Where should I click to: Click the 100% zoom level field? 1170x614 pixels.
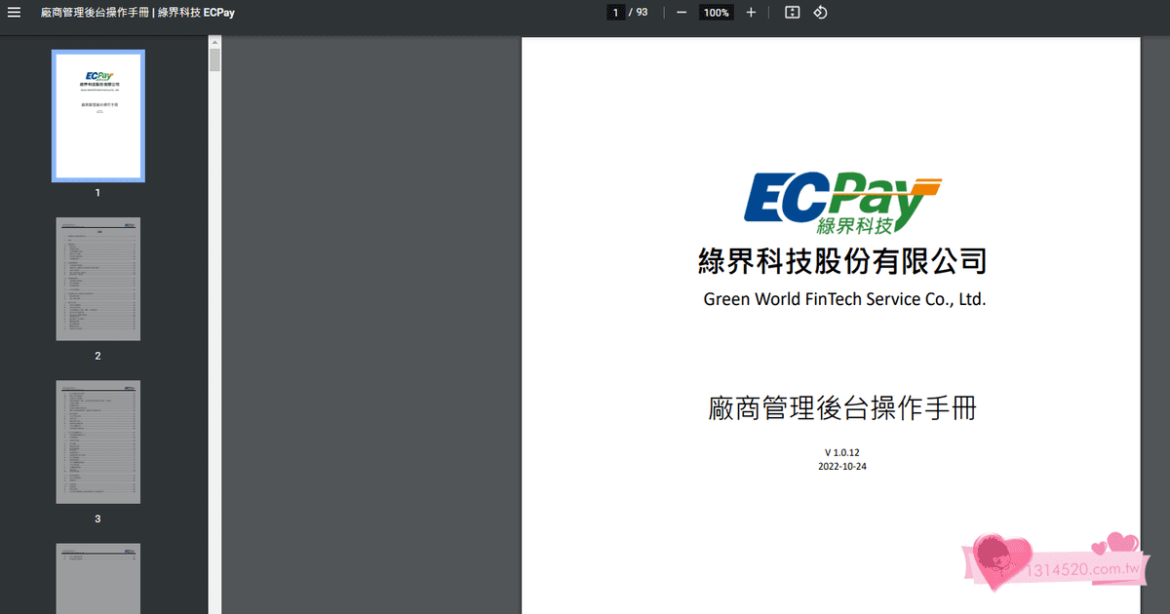coord(716,13)
